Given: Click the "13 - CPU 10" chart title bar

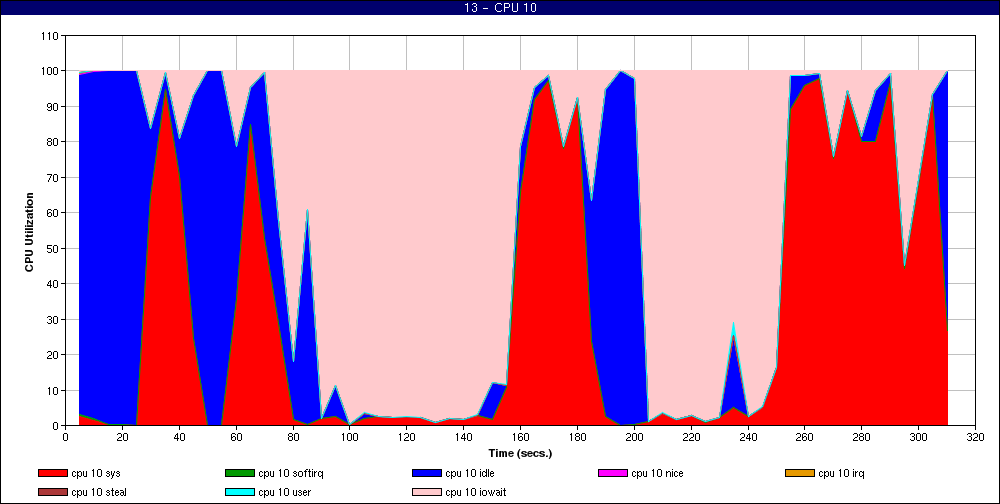Looking at the screenshot, I should tap(500, 9).
